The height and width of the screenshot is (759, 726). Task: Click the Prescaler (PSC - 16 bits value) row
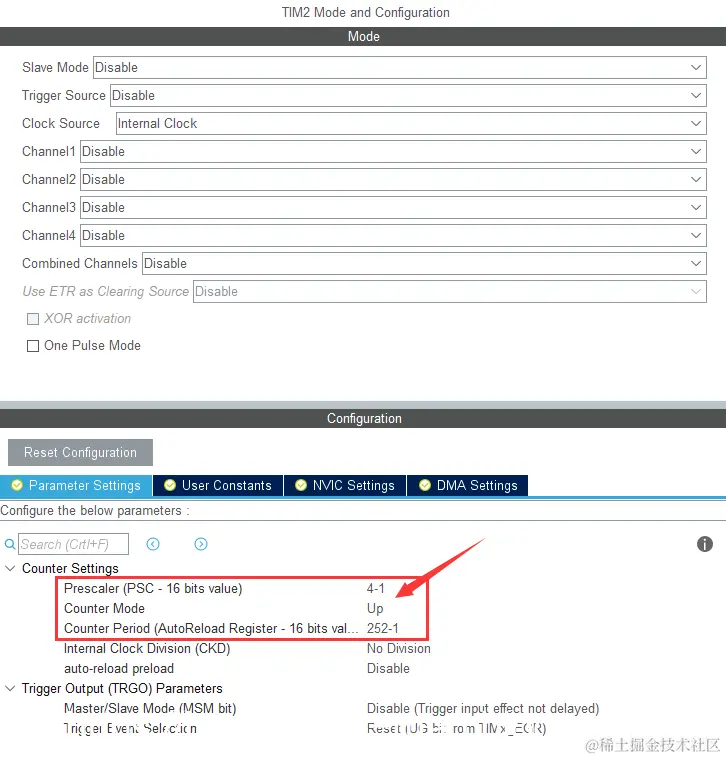coord(153,589)
